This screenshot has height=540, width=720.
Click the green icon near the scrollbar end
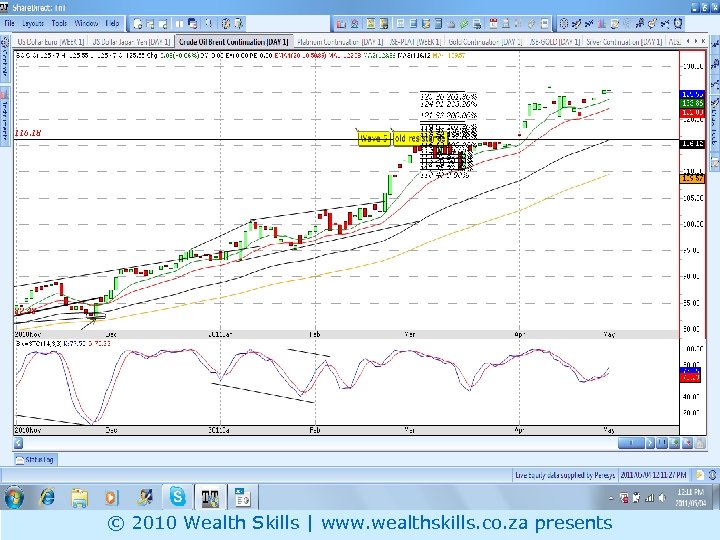tap(675, 443)
